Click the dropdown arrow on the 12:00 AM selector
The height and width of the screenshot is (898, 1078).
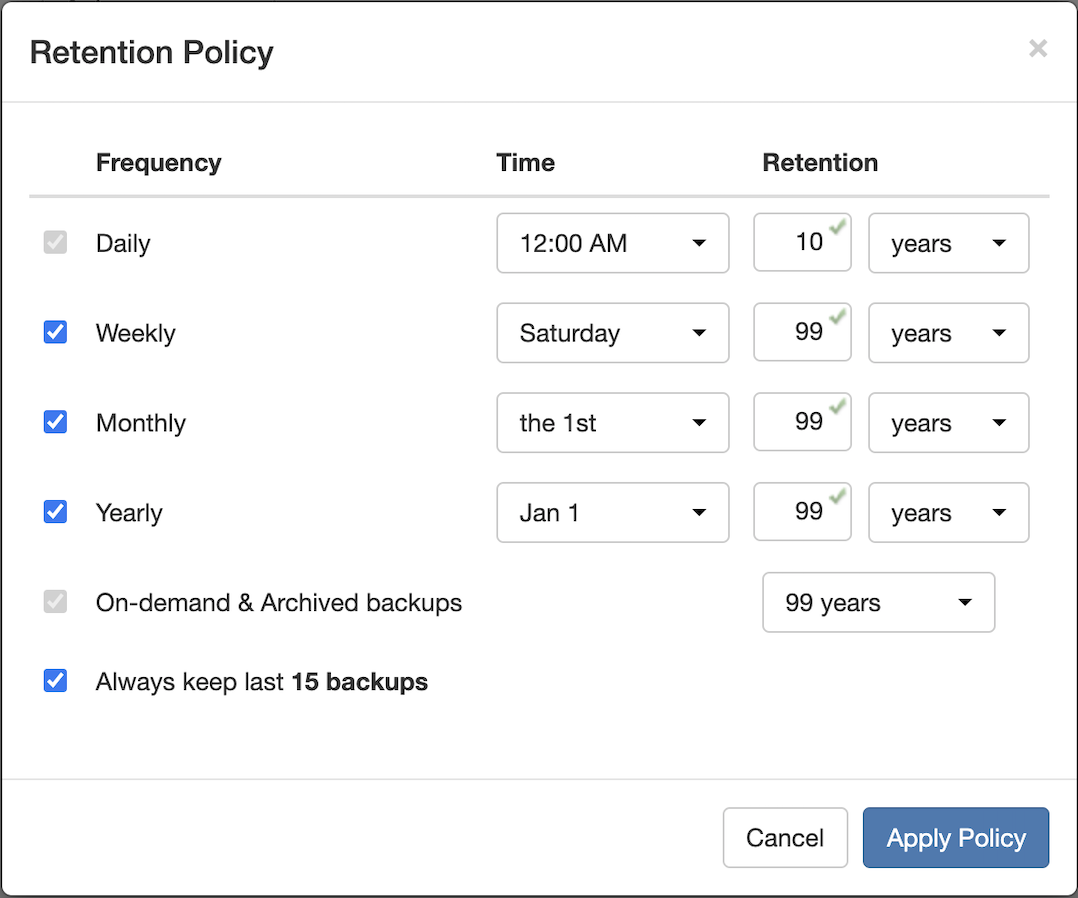coord(700,243)
